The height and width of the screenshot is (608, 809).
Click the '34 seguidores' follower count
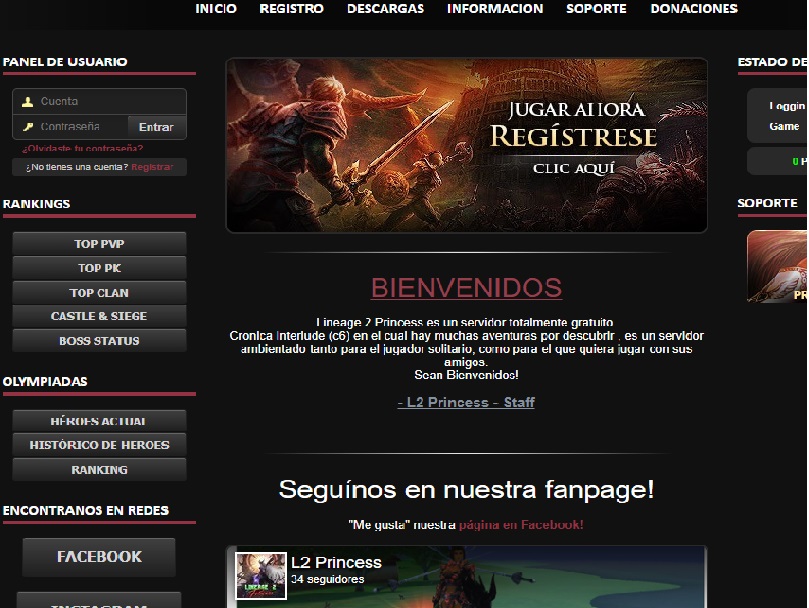pos(328,579)
